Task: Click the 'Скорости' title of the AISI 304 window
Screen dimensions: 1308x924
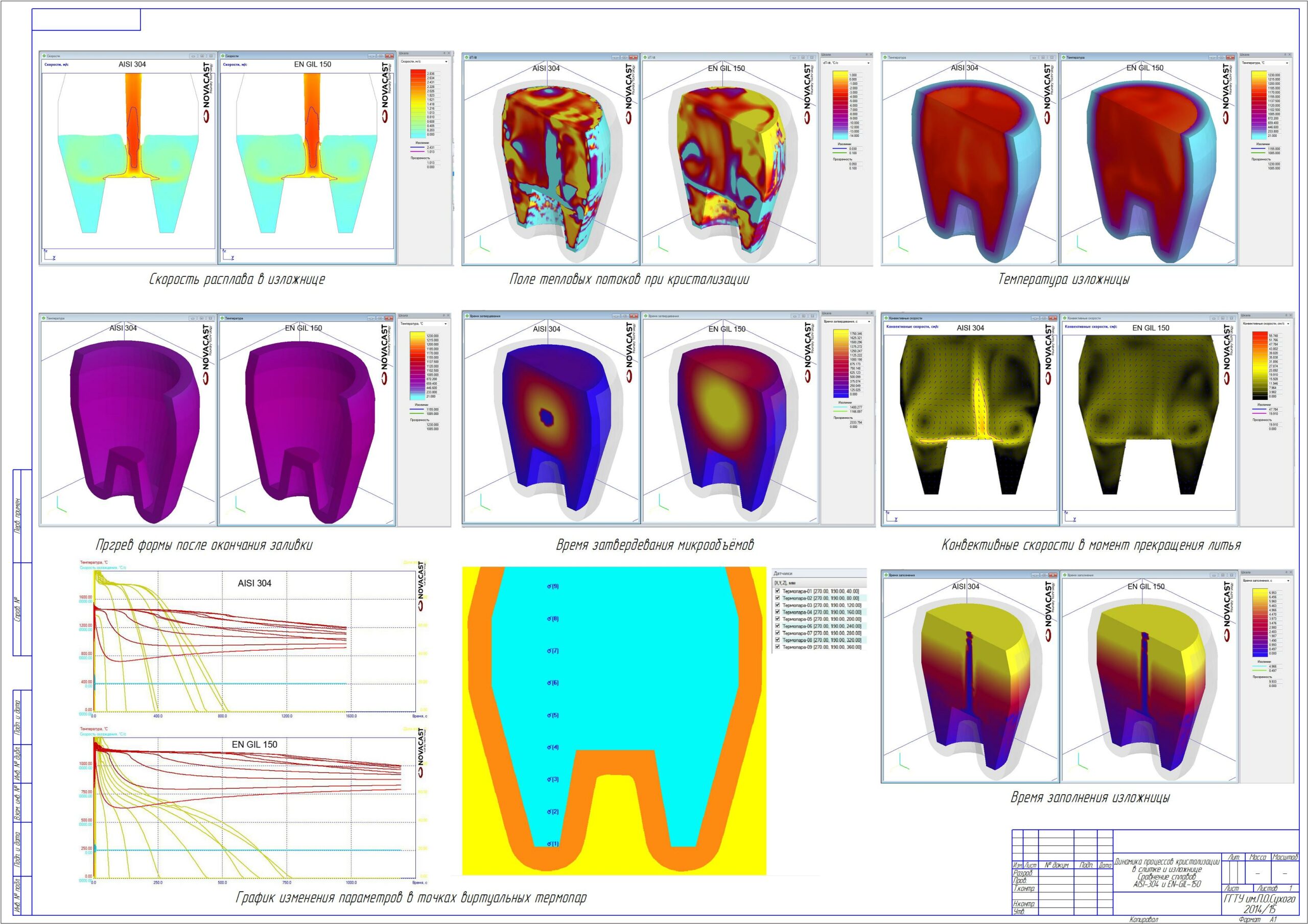Action: [x=54, y=56]
